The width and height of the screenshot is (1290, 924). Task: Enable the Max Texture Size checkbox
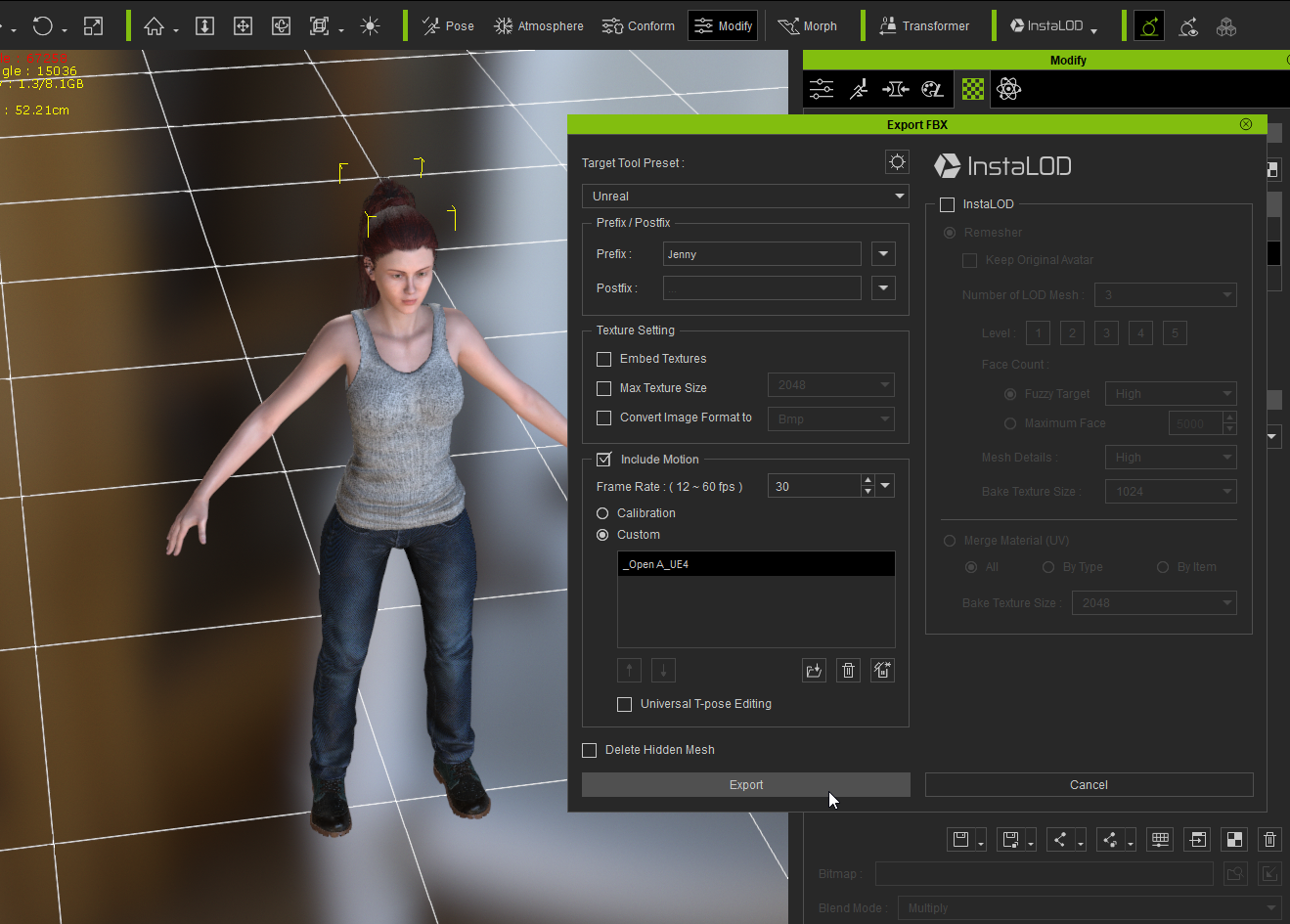click(604, 388)
